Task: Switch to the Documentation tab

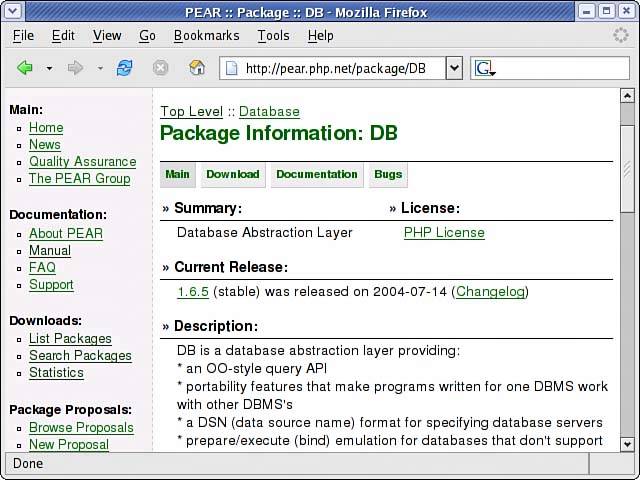Action: (316, 174)
